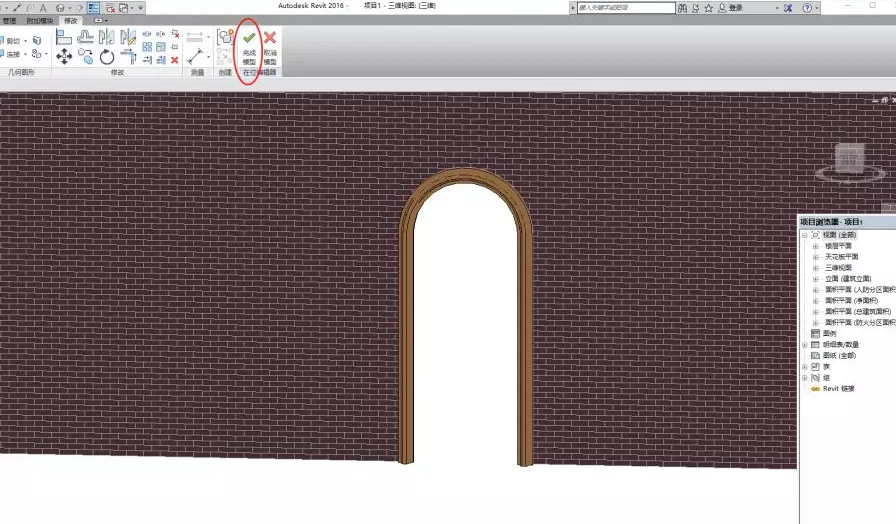
Task: Select the Array tool icon
Action: click(147, 47)
